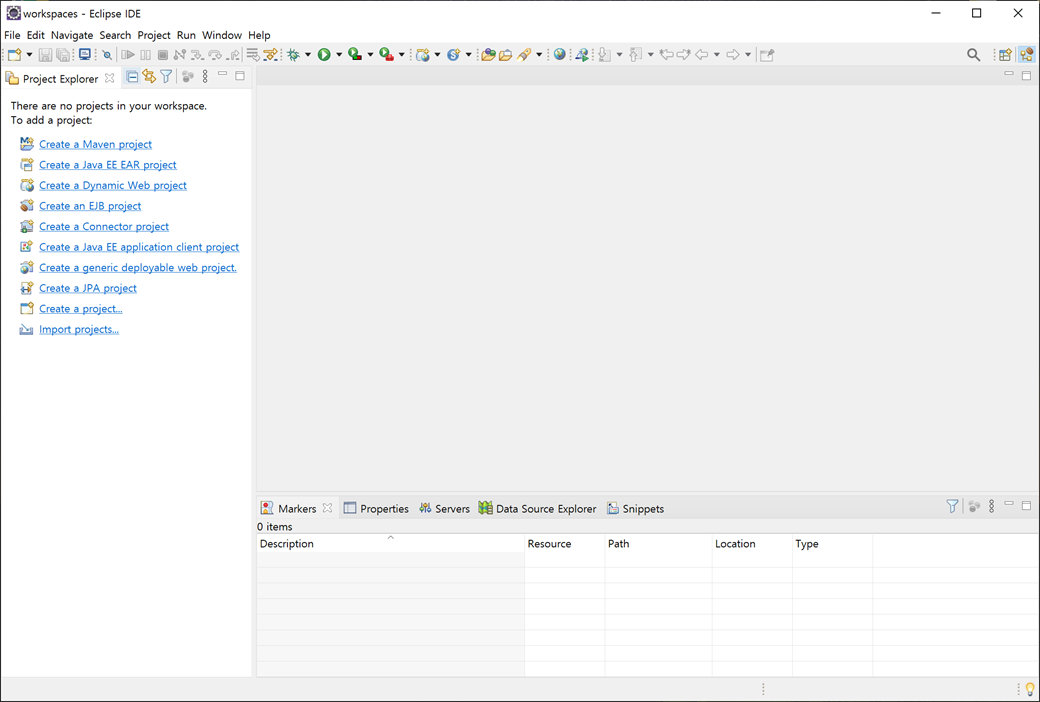Open the Markers view filter icon
Image resolution: width=1040 pixels, height=702 pixels.
952,506
